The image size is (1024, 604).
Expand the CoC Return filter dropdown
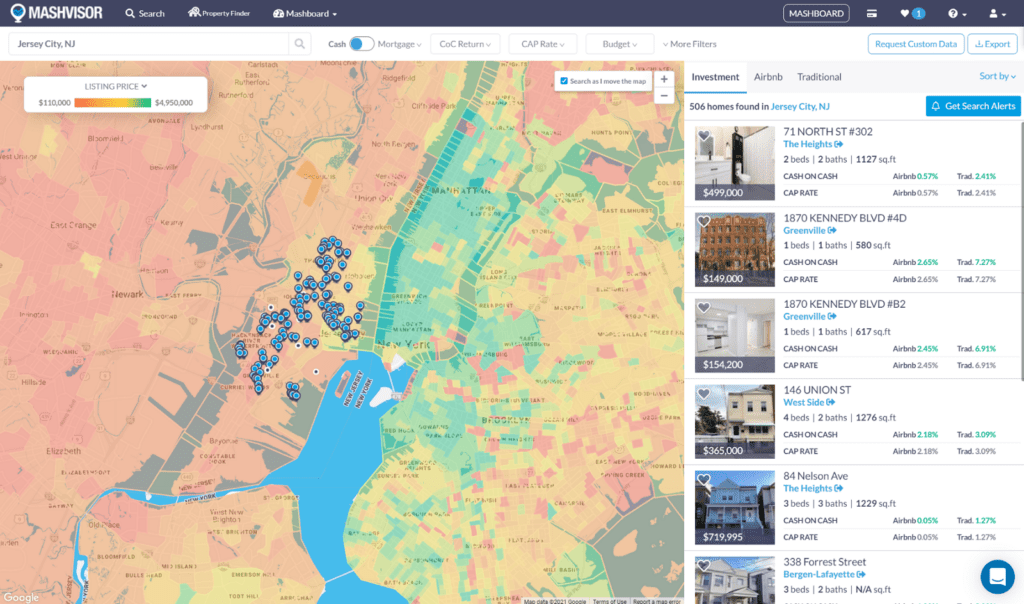point(465,44)
